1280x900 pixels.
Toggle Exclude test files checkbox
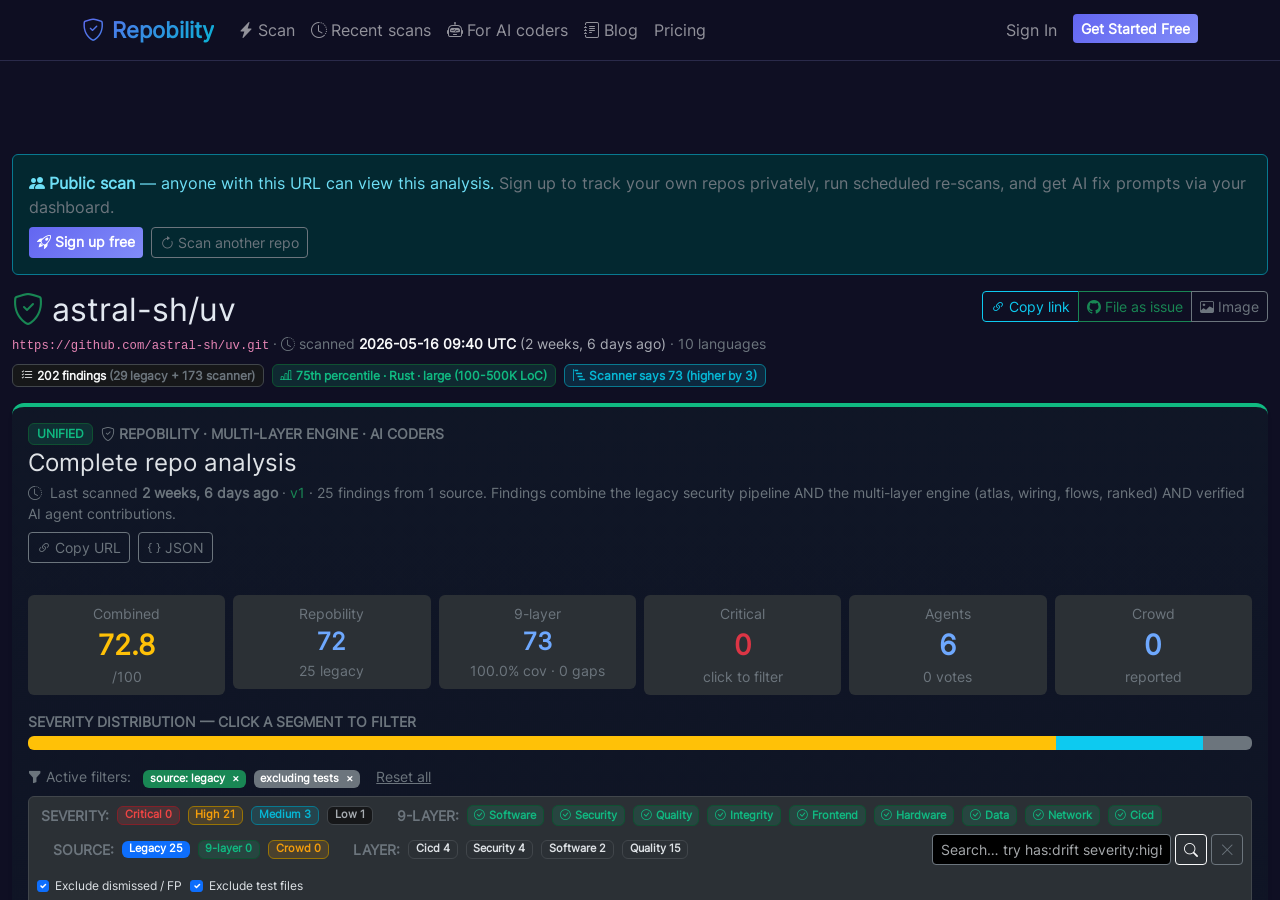[x=197, y=886]
